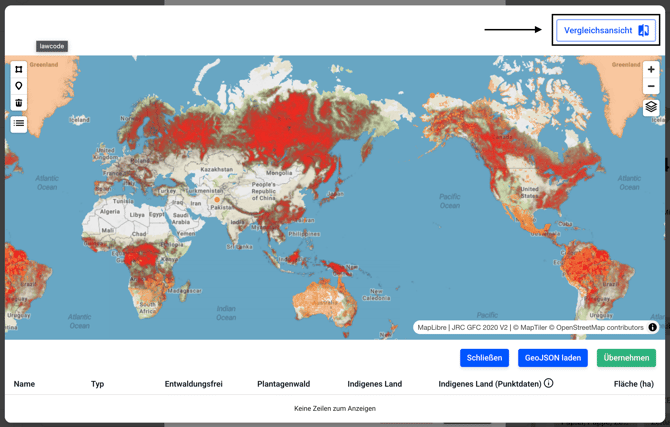Sort table by Name column header
The height and width of the screenshot is (427, 670).
[24, 384]
